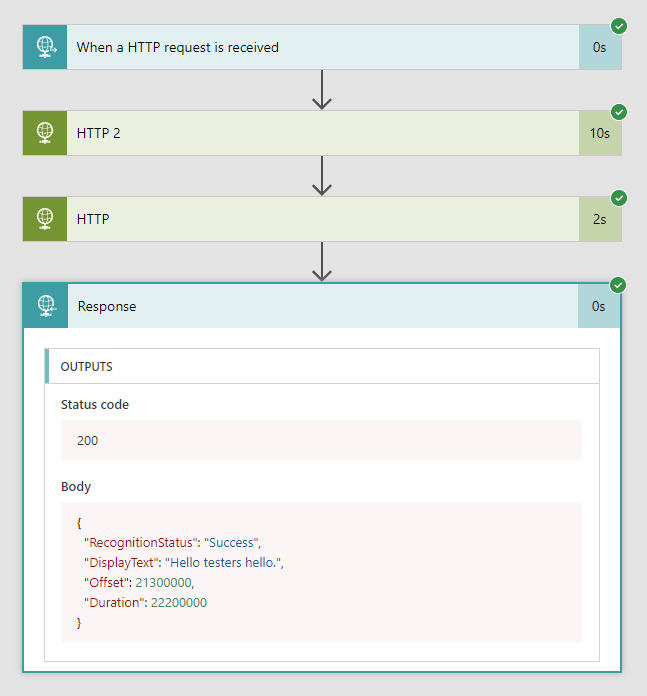Expand the 'When a HTTP request is received' step
The height and width of the screenshot is (696, 647).
coord(320,47)
